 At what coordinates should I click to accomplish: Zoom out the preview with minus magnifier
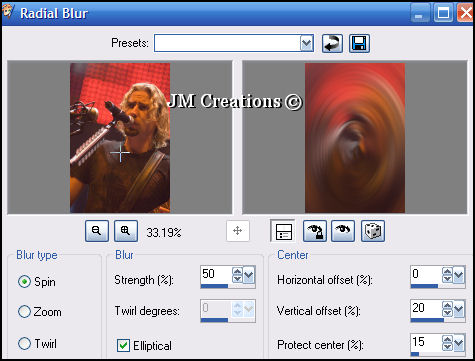[x=97, y=231]
